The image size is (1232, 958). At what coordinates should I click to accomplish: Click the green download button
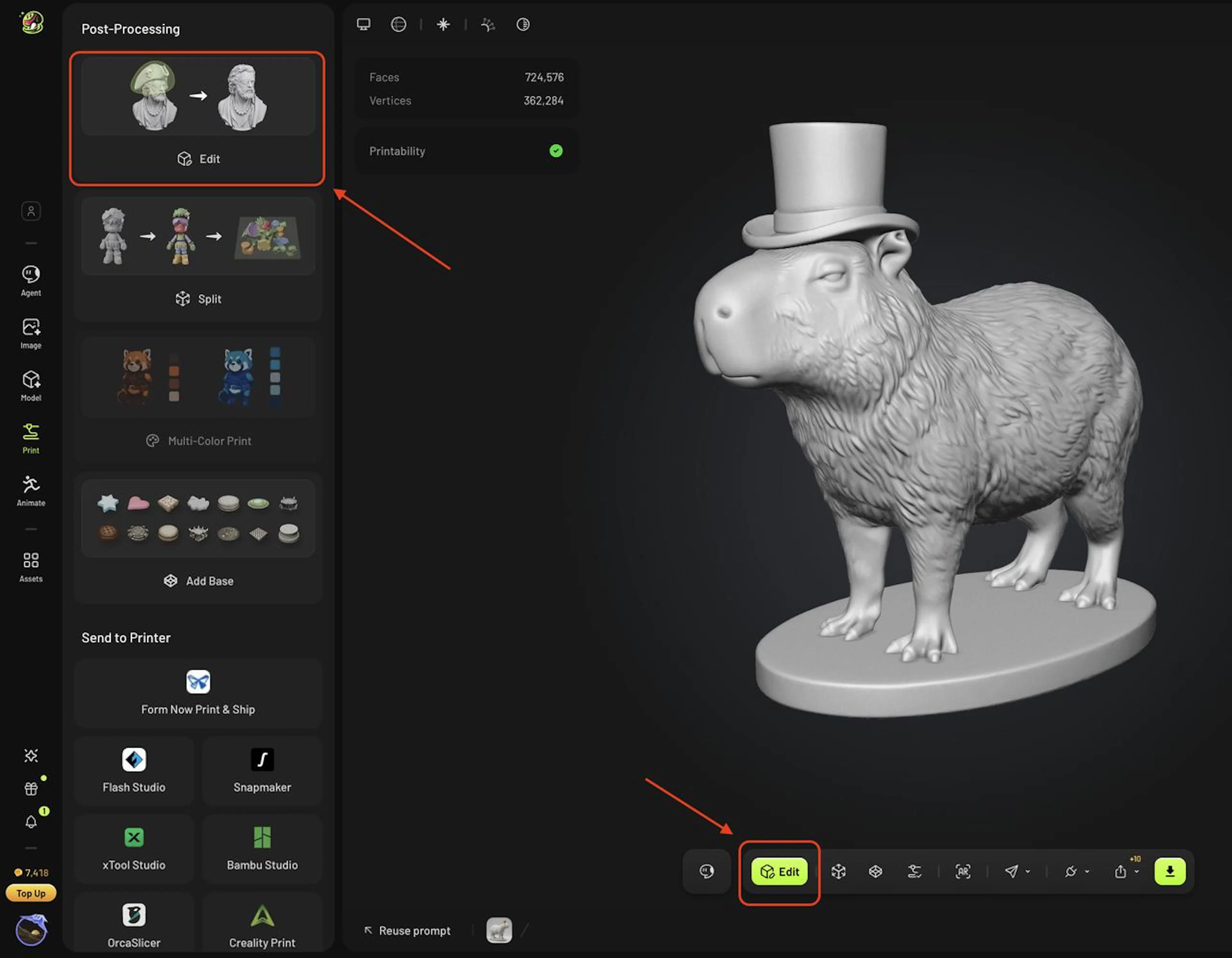pos(1170,872)
